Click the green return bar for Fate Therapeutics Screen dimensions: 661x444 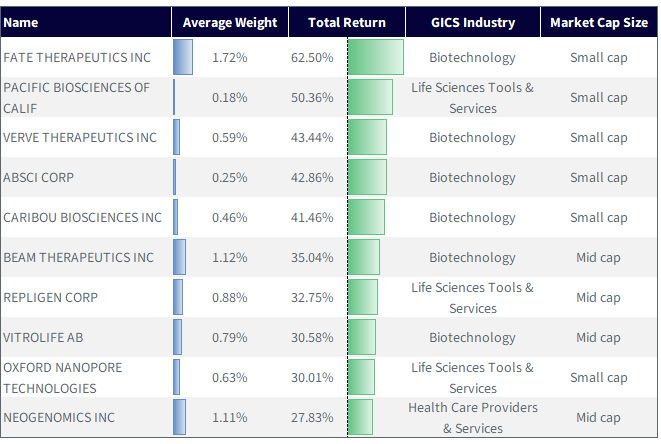[376, 57]
